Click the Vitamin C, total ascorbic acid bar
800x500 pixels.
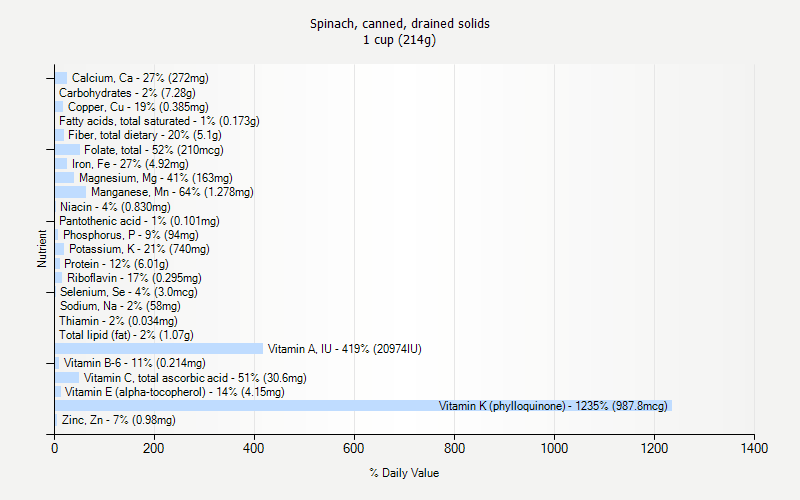pos(66,378)
